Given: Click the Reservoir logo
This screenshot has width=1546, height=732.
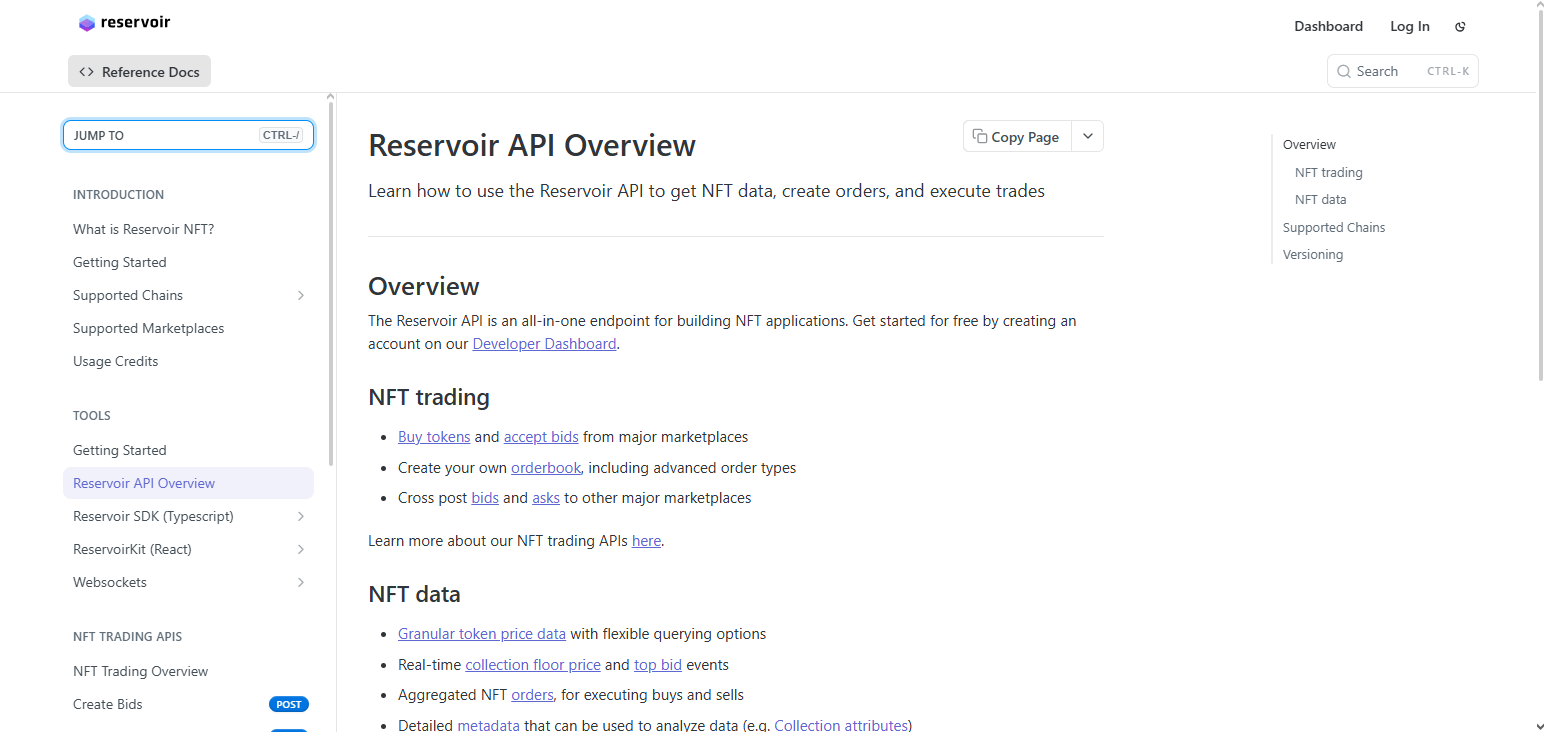Looking at the screenshot, I should coord(124,23).
